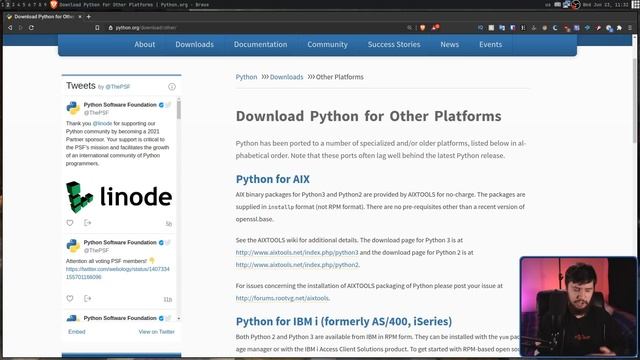The width and height of the screenshot is (640, 360).
Task: Click the Embed link below tweets
Action: click(77, 332)
